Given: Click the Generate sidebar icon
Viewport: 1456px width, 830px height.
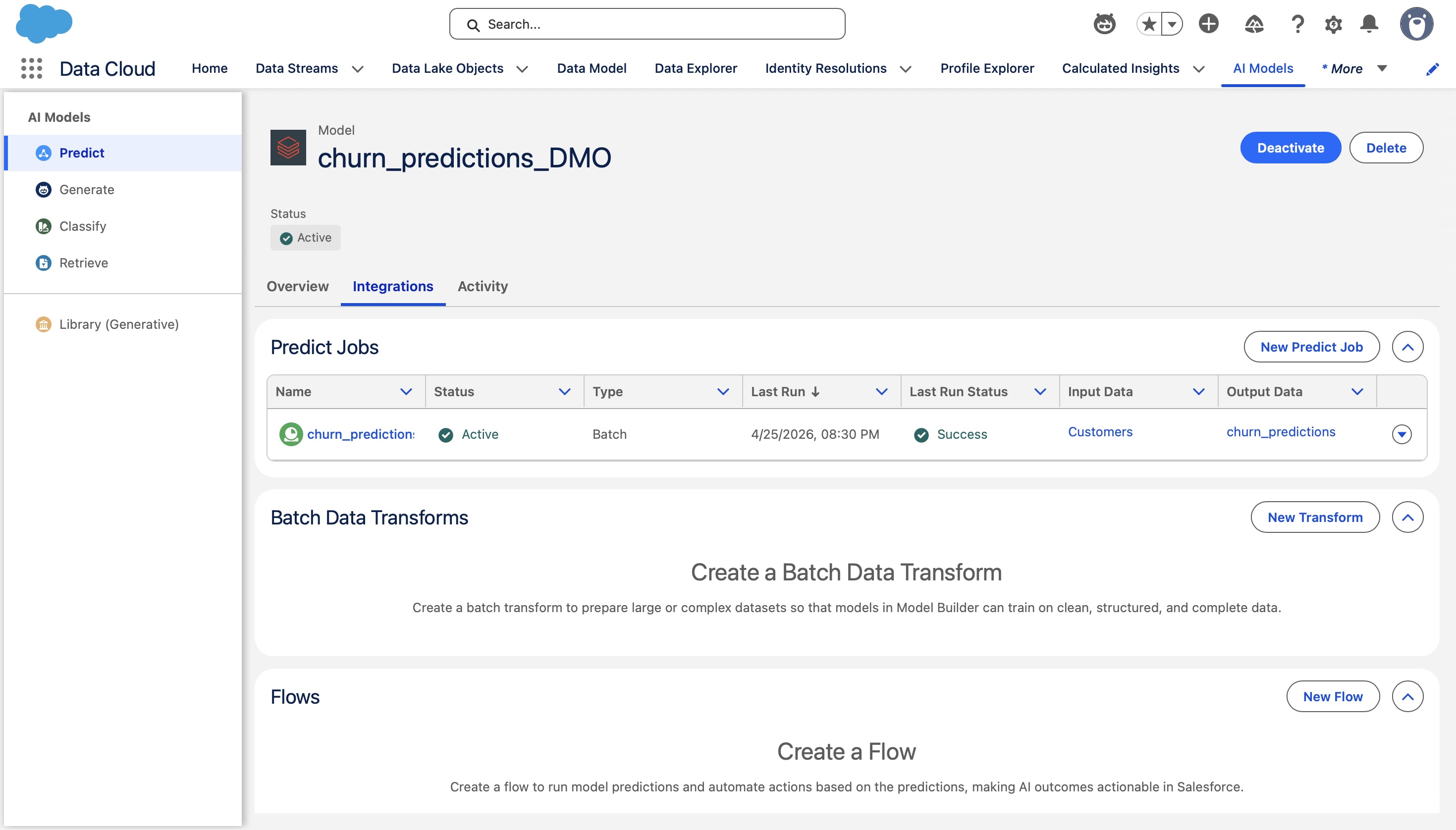Looking at the screenshot, I should (x=43, y=190).
